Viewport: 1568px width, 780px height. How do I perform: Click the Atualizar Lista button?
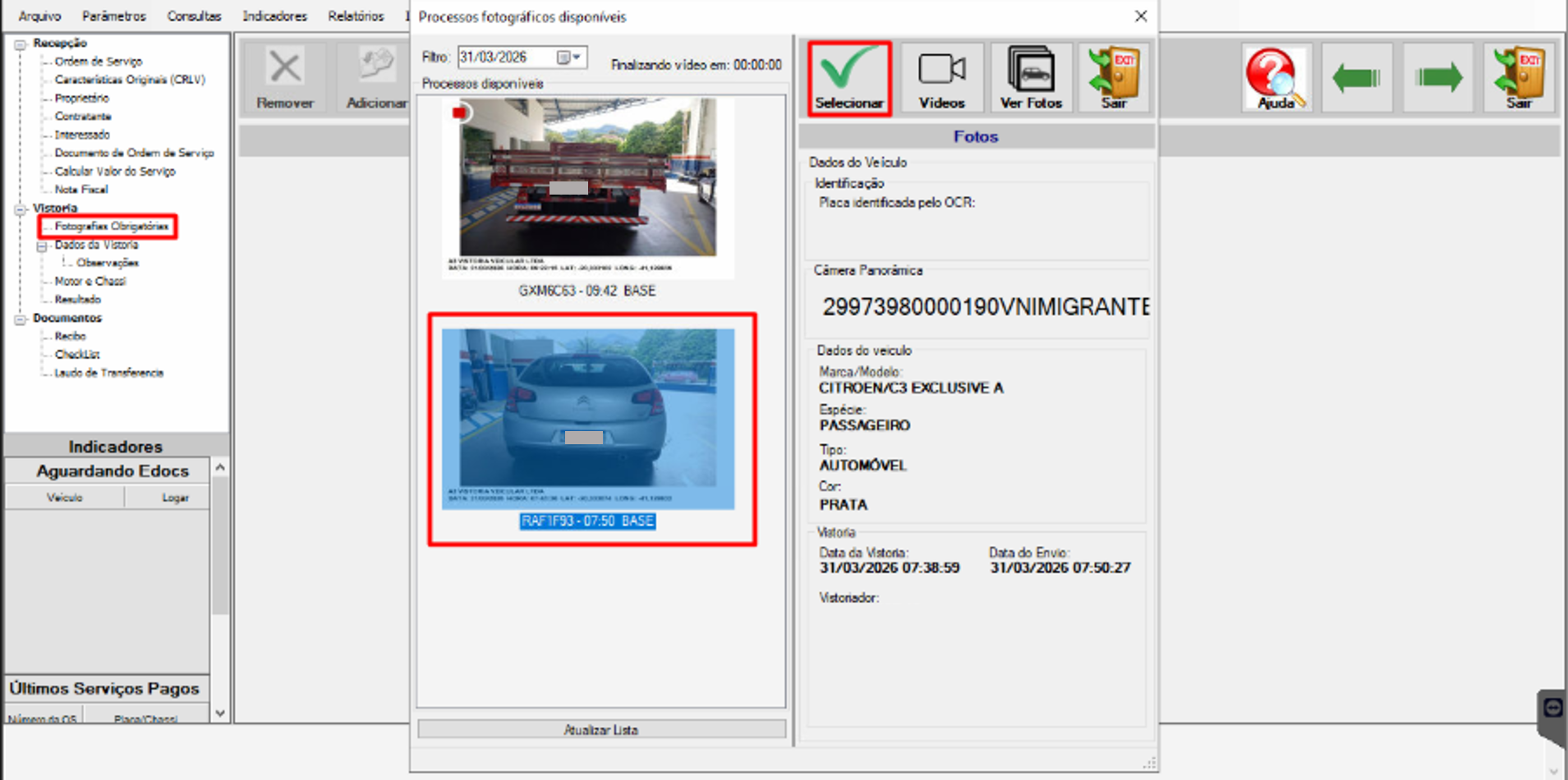pos(601,729)
